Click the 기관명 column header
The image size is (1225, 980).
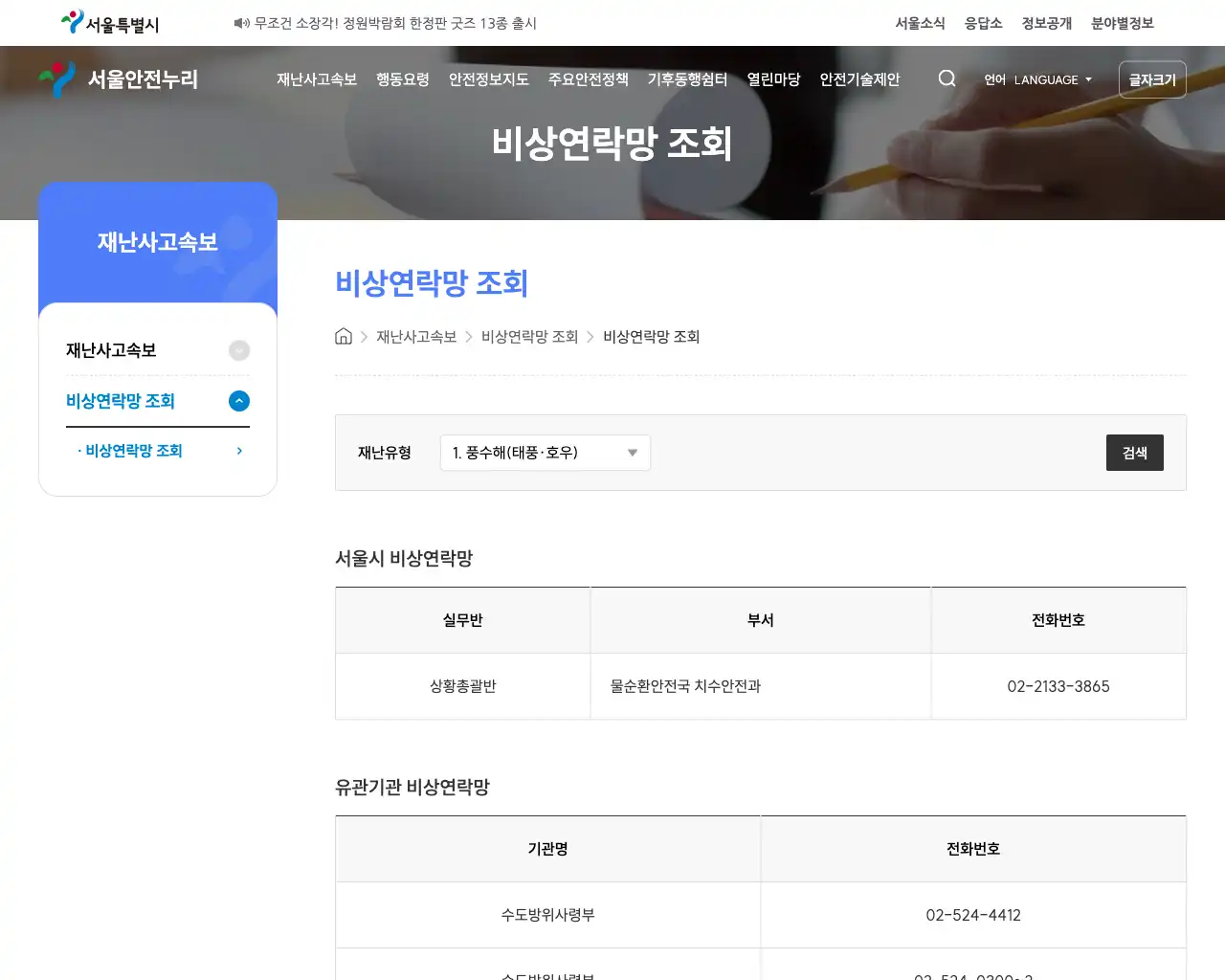pos(548,849)
